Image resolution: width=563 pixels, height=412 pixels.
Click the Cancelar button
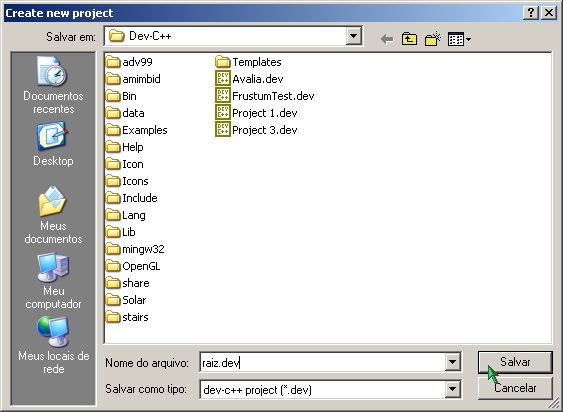pos(515,388)
